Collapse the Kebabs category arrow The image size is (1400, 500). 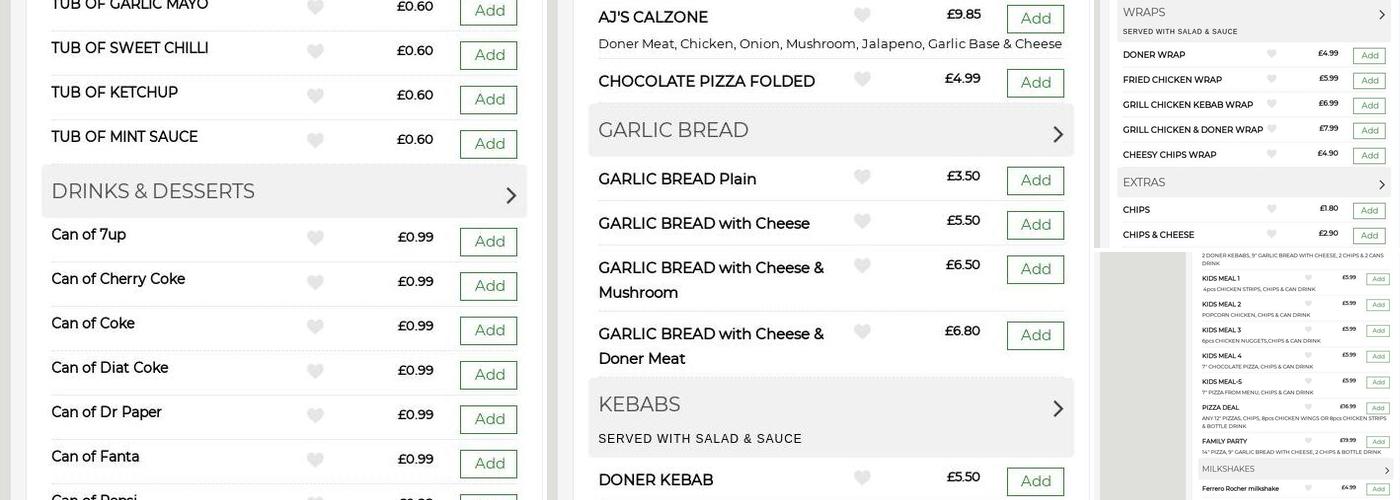(1058, 408)
